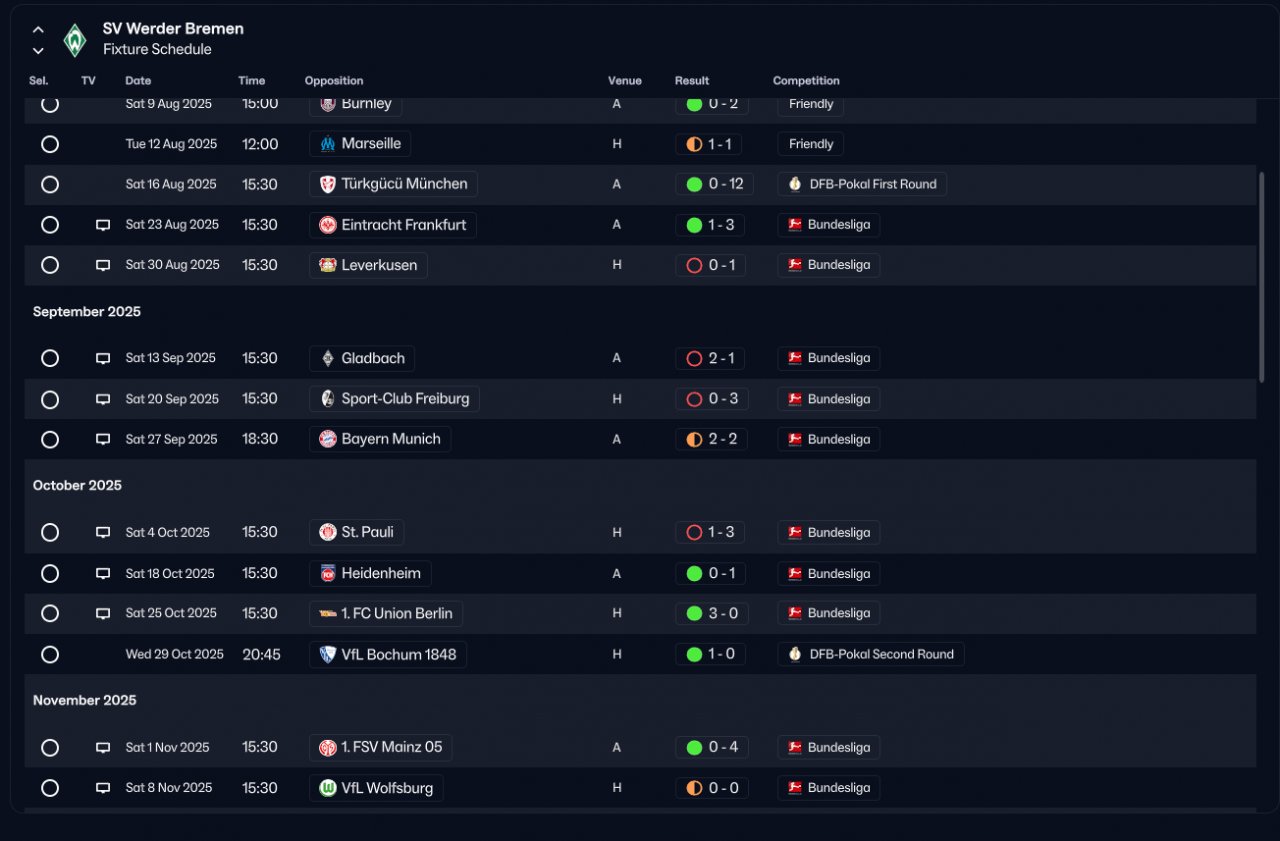Select the Gladbach match radio button
The width and height of the screenshot is (1280, 841).
point(50,358)
